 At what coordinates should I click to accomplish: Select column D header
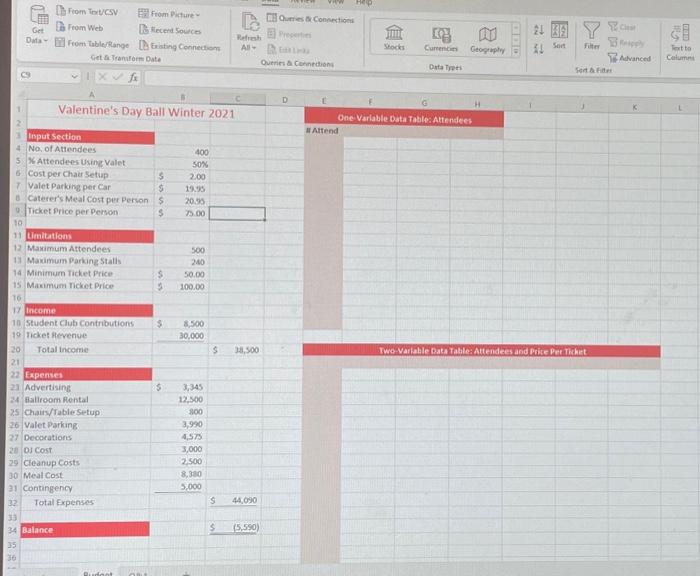[285, 100]
